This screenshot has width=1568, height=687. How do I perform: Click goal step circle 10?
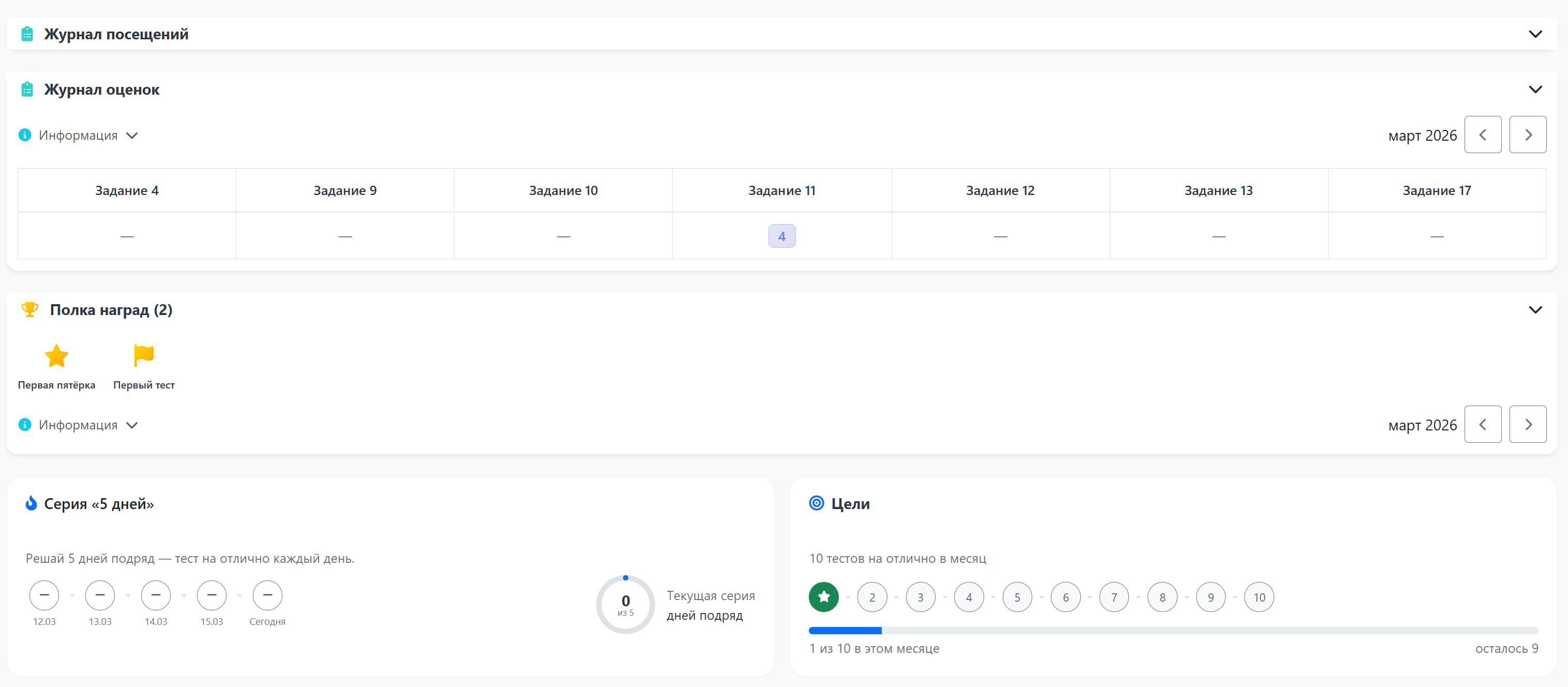coord(1259,597)
